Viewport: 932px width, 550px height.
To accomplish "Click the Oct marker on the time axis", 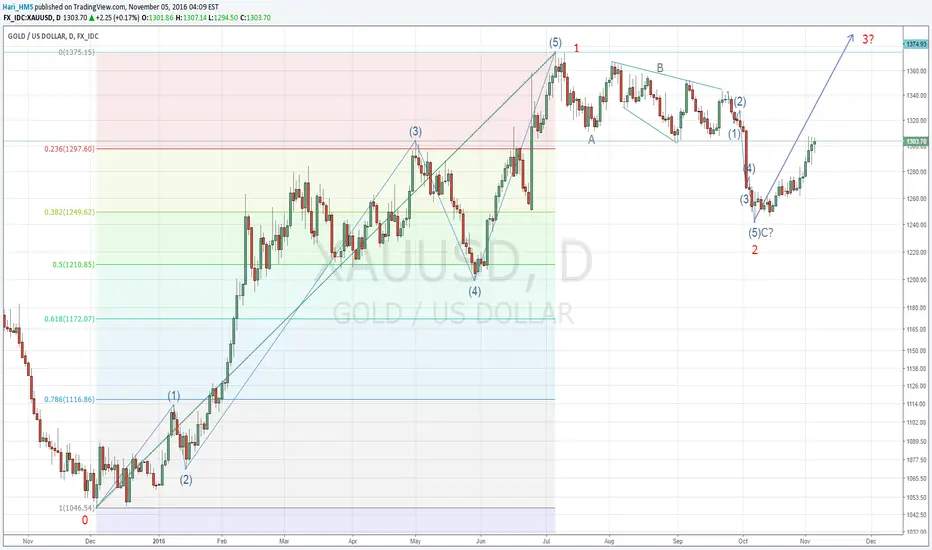I will coord(742,541).
